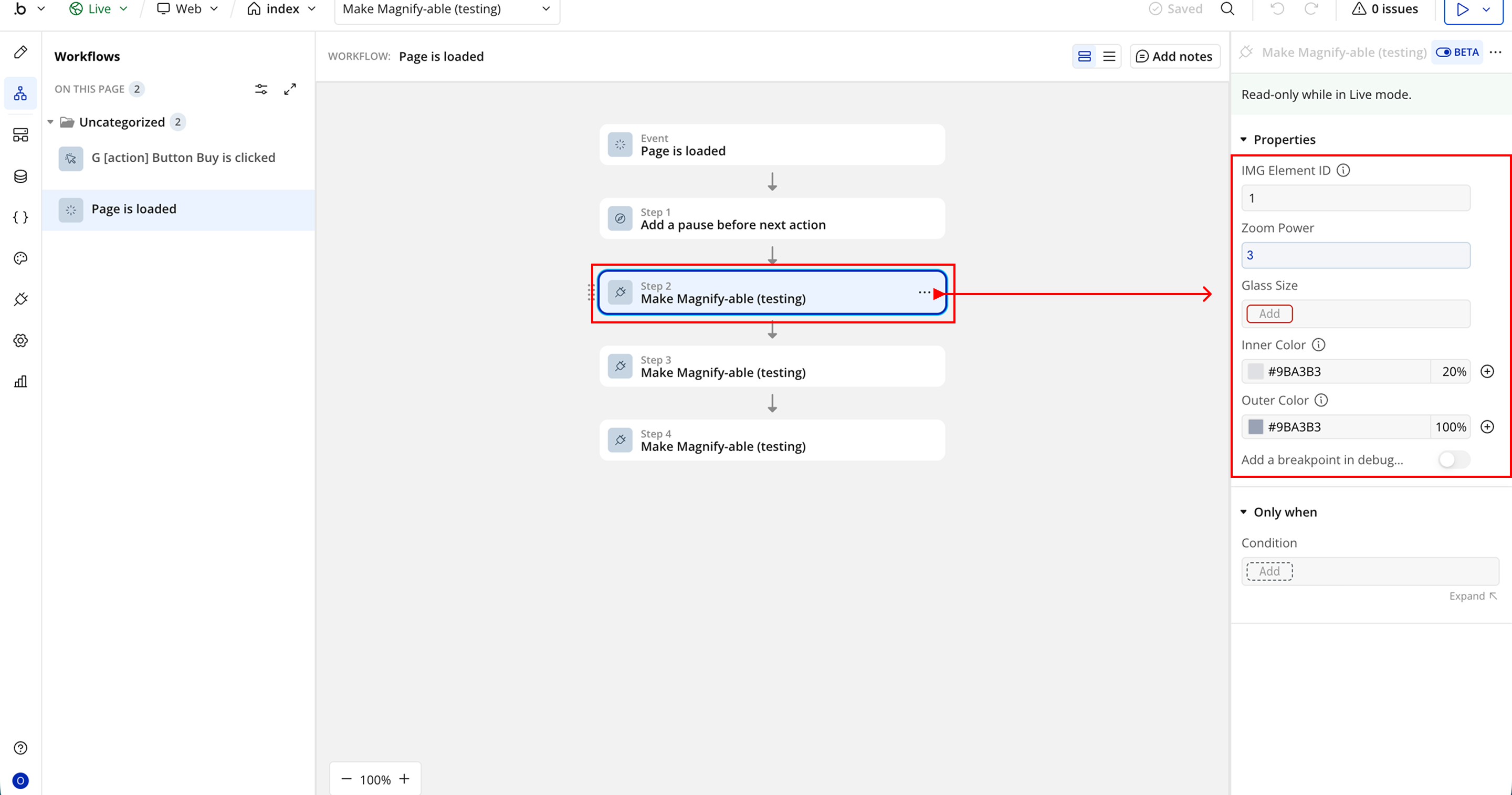Screen dimensions: 1512x795
Task: Switch to compact list view toggle
Action: [x=1109, y=56]
